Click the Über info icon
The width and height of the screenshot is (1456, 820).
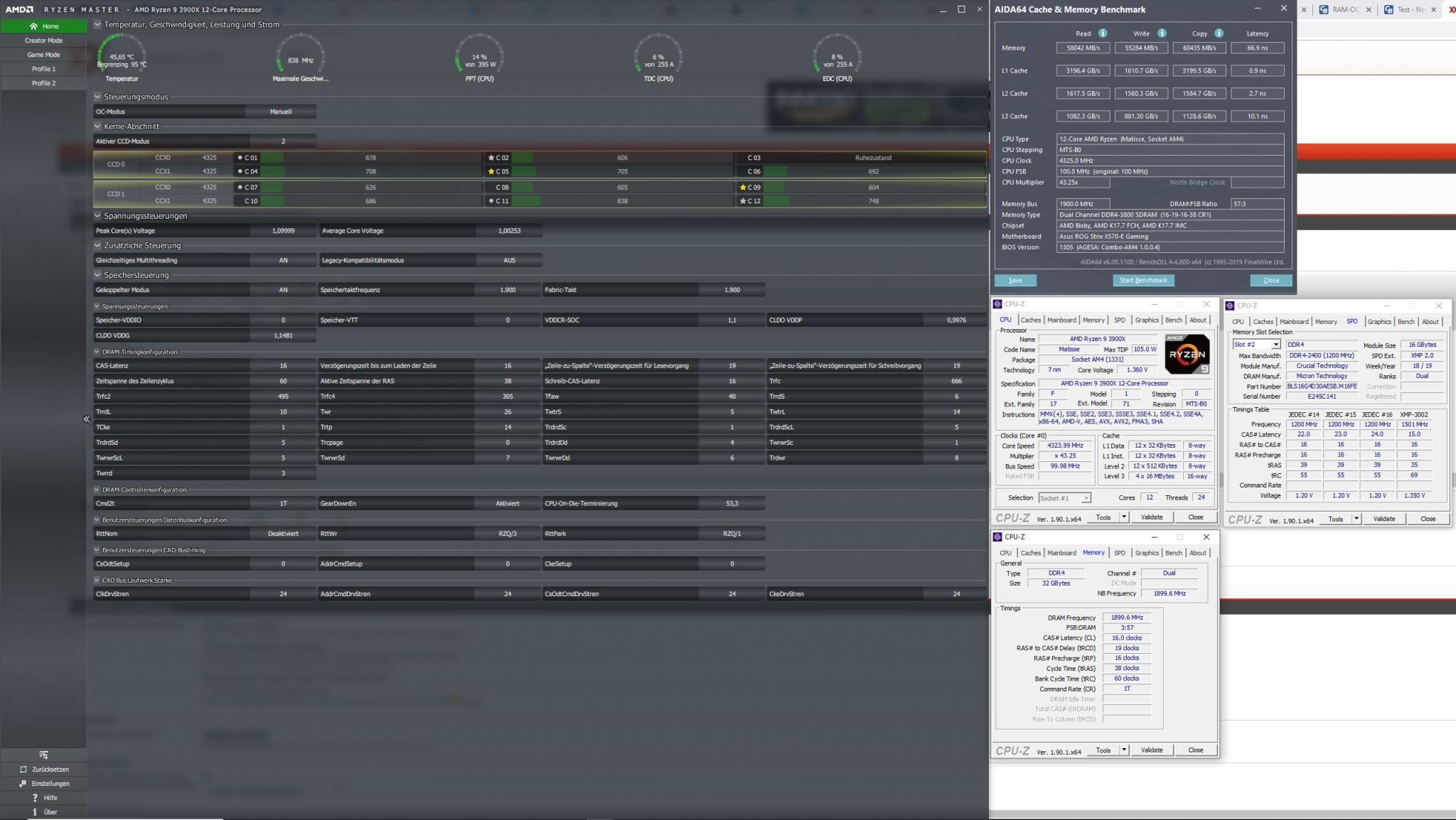pos(35,812)
